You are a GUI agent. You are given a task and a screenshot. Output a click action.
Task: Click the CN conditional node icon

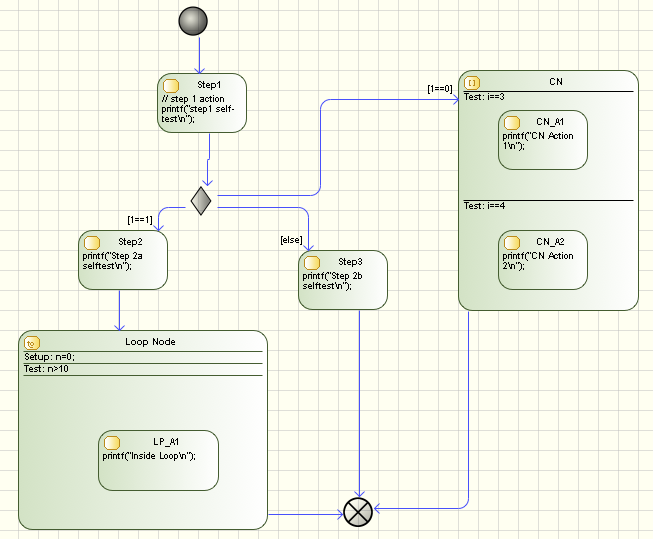[x=472, y=82]
